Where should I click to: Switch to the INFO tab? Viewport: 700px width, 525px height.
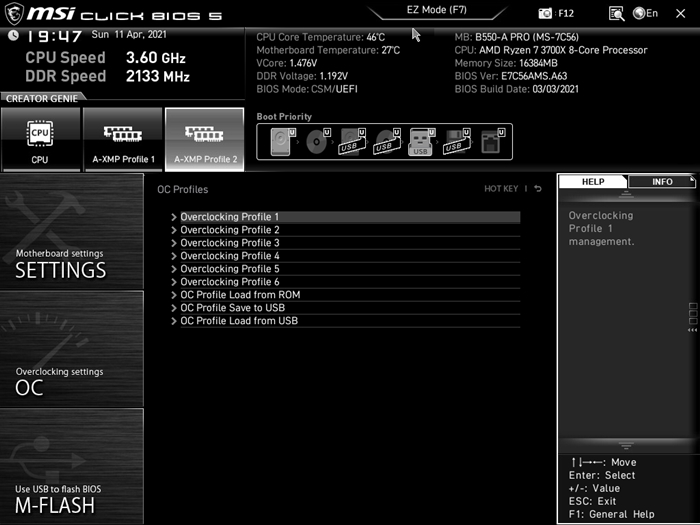point(661,182)
